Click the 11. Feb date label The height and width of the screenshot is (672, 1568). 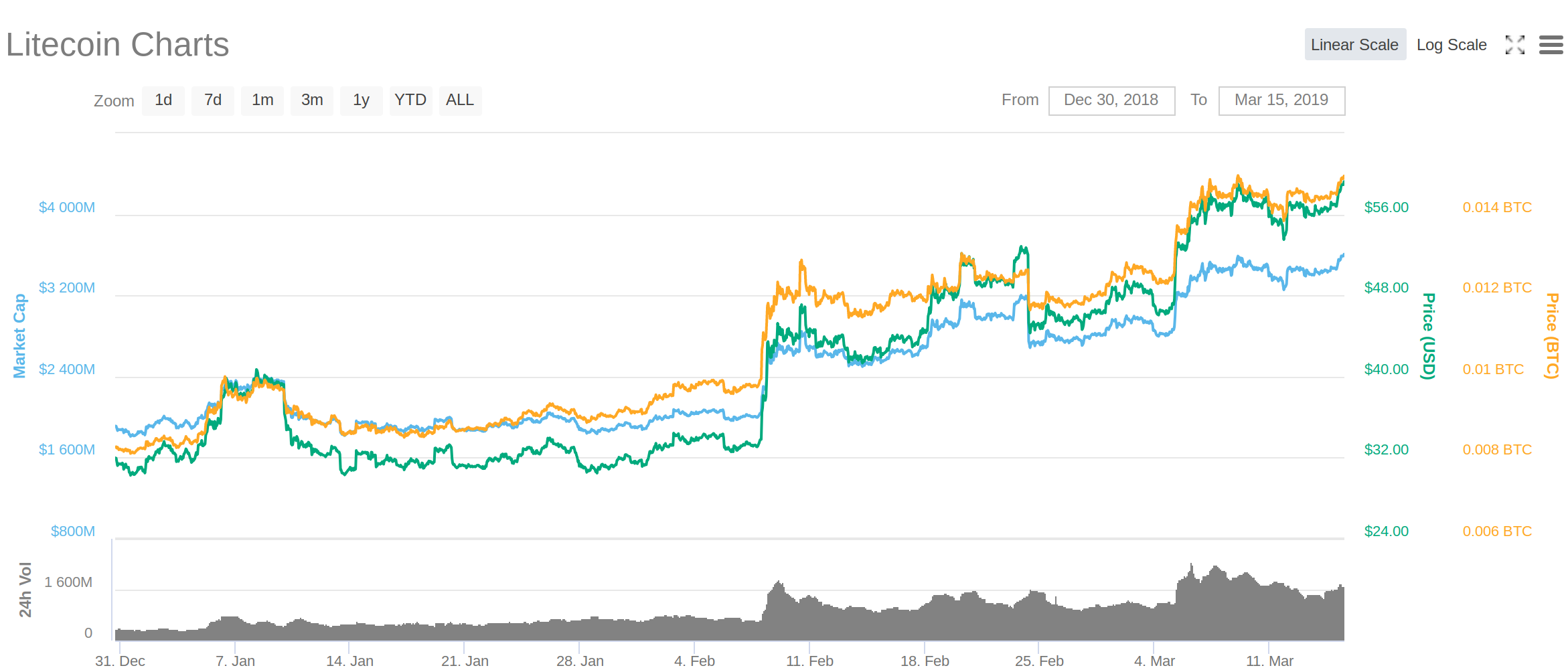click(809, 661)
